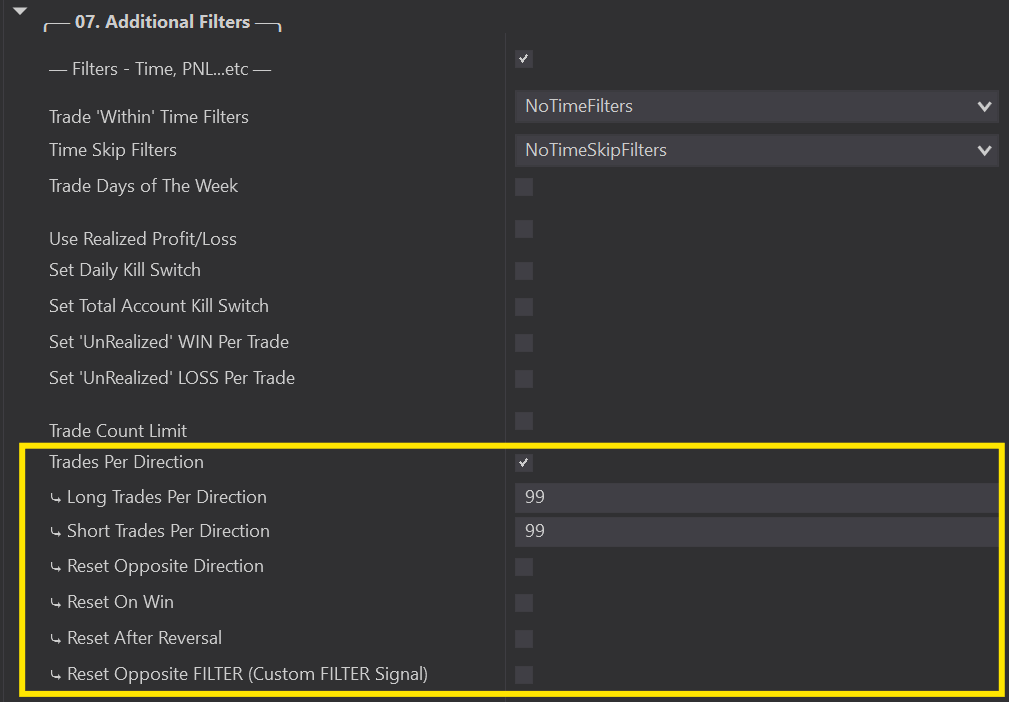Check Reset Opposite FILTER custom signal box
This screenshot has width=1009, height=702.
pyautogui.click(x=524, y=675)
